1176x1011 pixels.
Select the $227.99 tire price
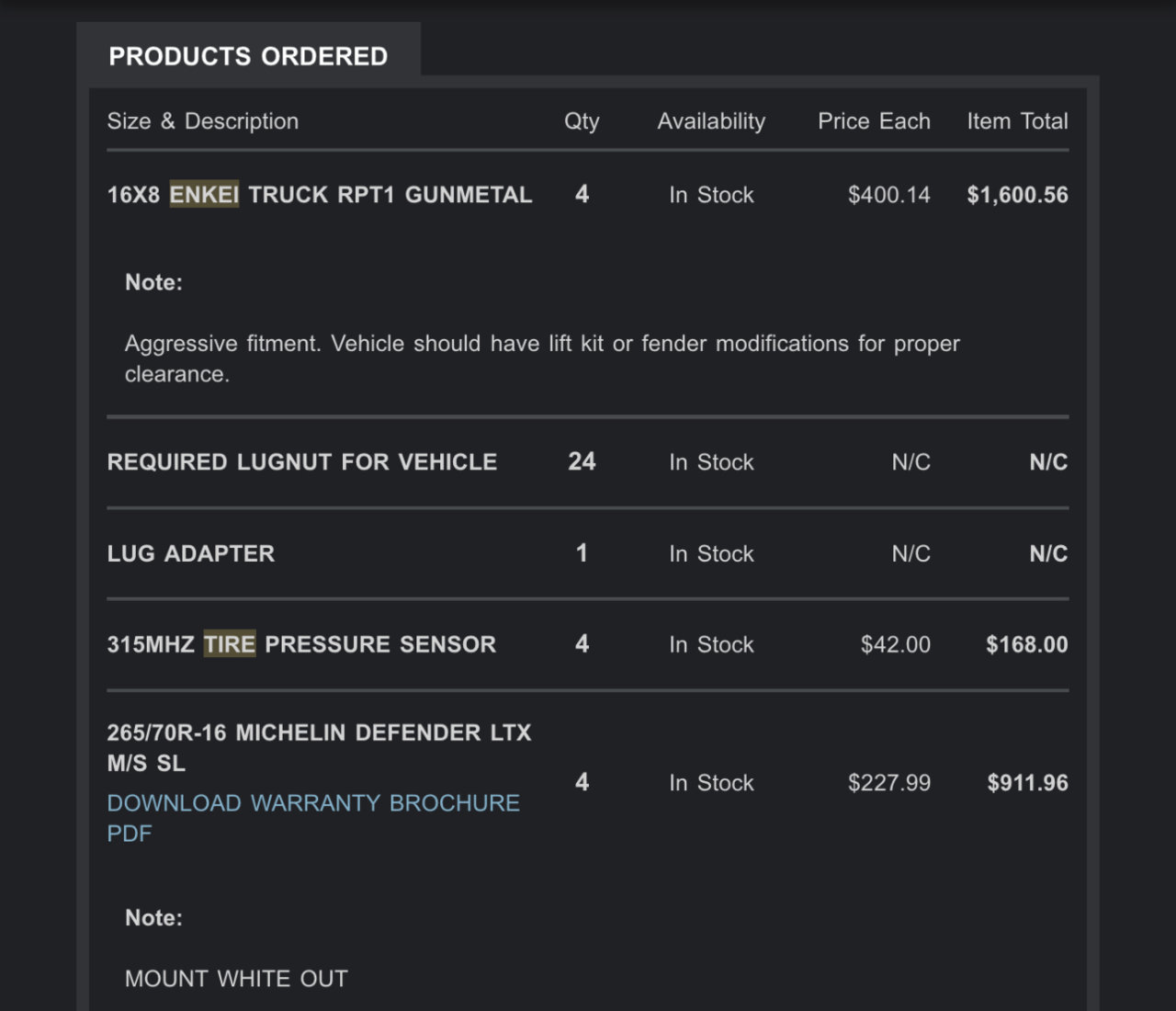click(888, 783)
